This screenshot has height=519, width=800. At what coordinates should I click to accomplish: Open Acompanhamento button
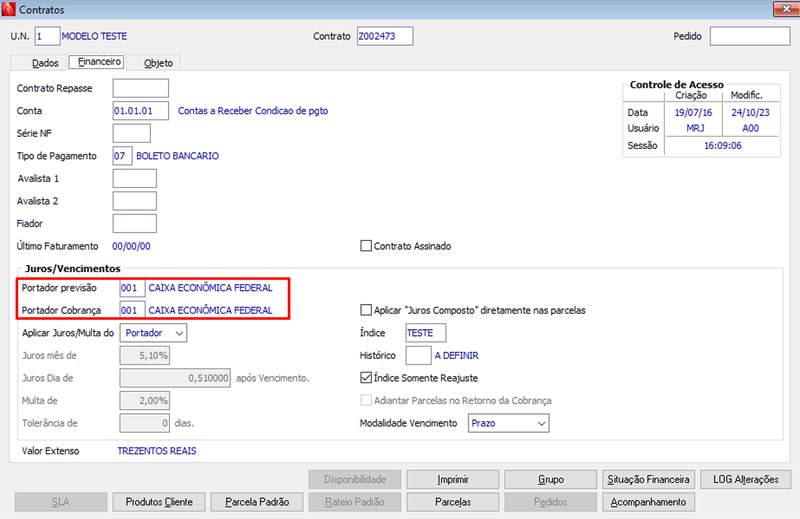click(648, 502)
